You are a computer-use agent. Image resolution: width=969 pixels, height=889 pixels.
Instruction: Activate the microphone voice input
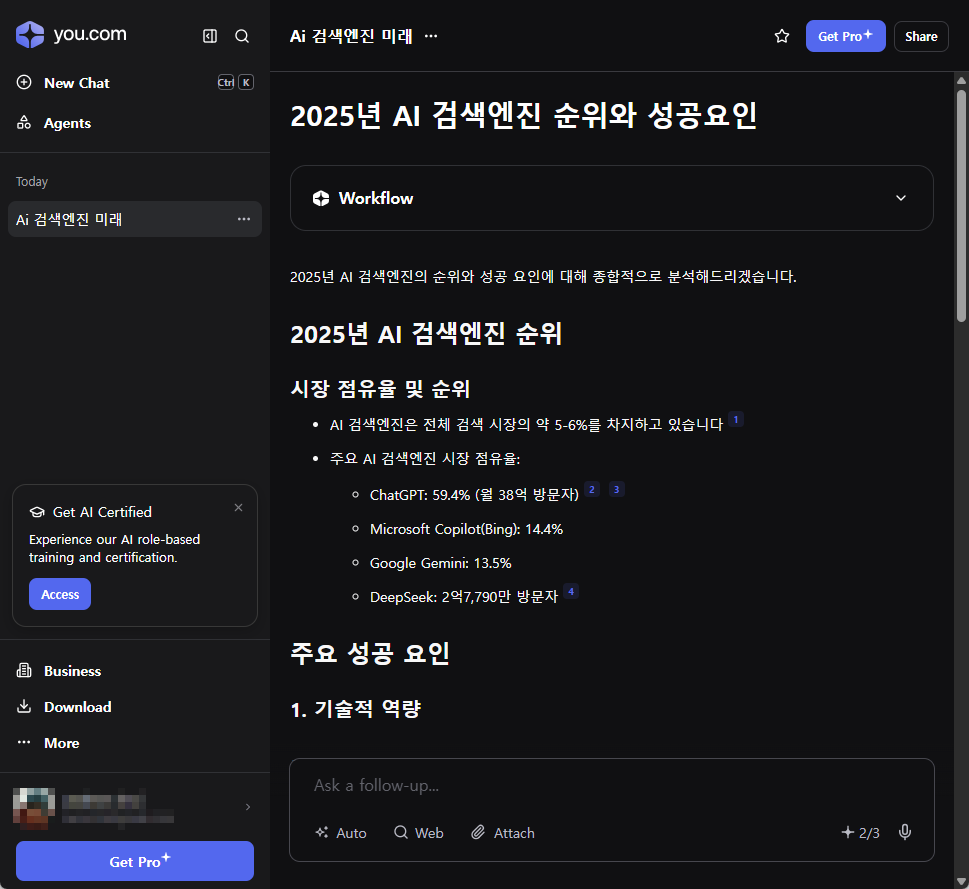coord(905,832)
